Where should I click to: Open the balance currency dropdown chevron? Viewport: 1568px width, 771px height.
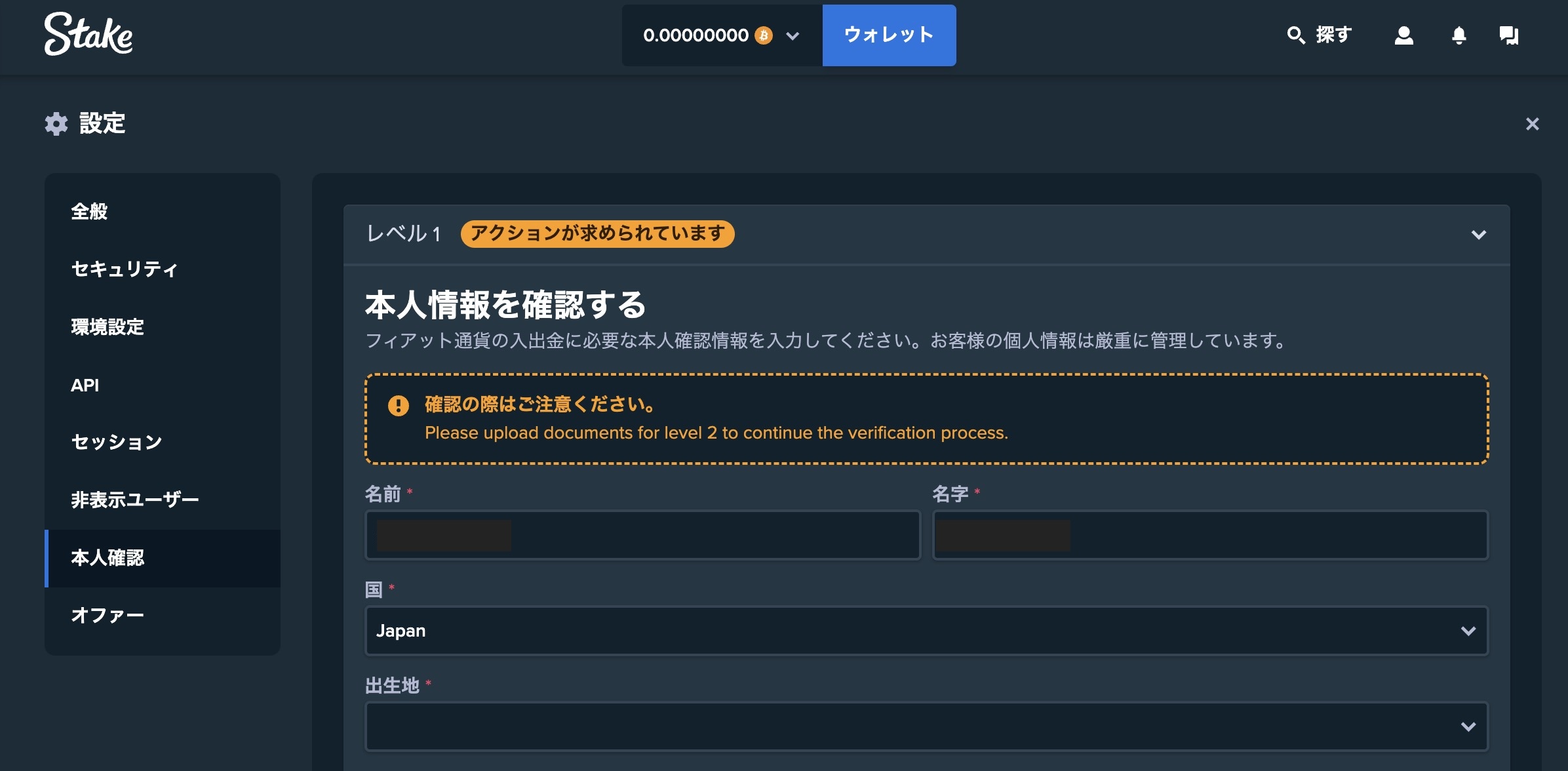coord(793,35)
